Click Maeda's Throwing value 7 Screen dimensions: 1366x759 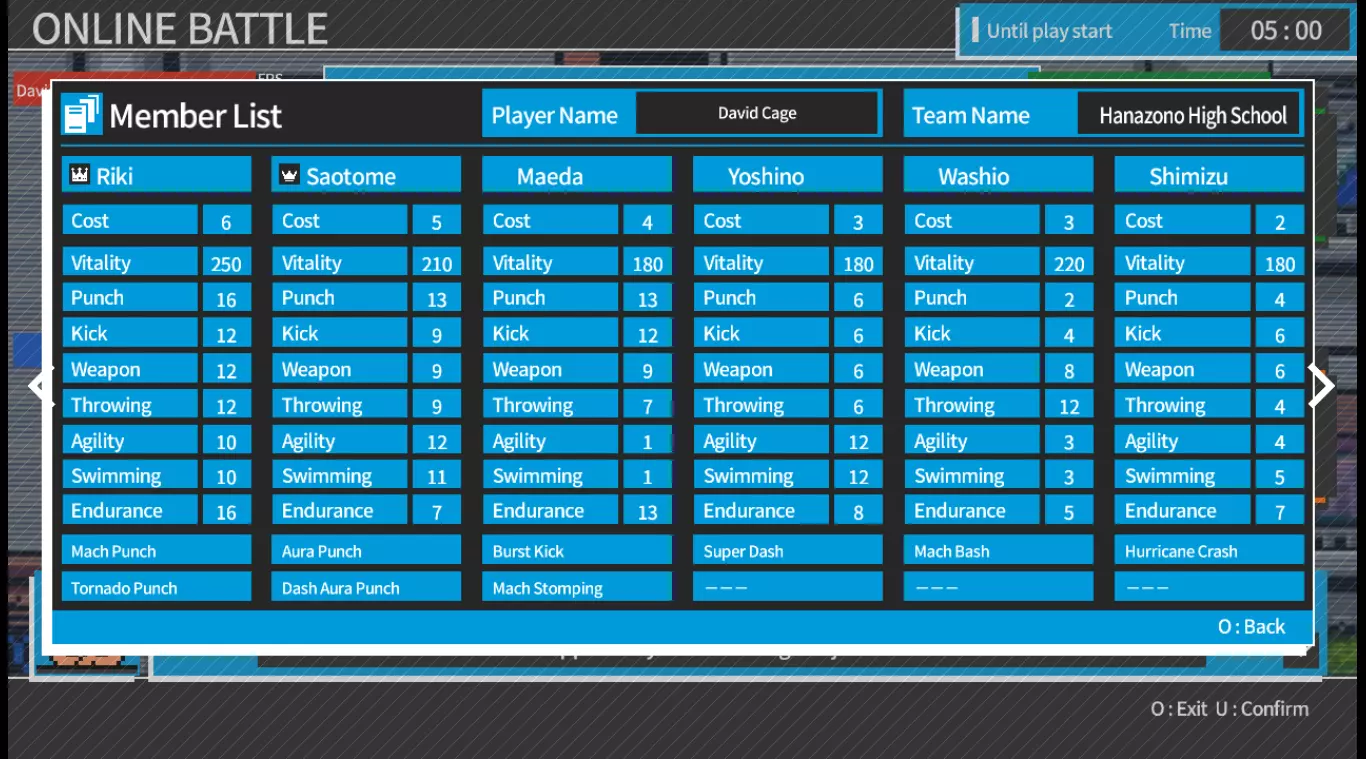click(x=648, y=405)
